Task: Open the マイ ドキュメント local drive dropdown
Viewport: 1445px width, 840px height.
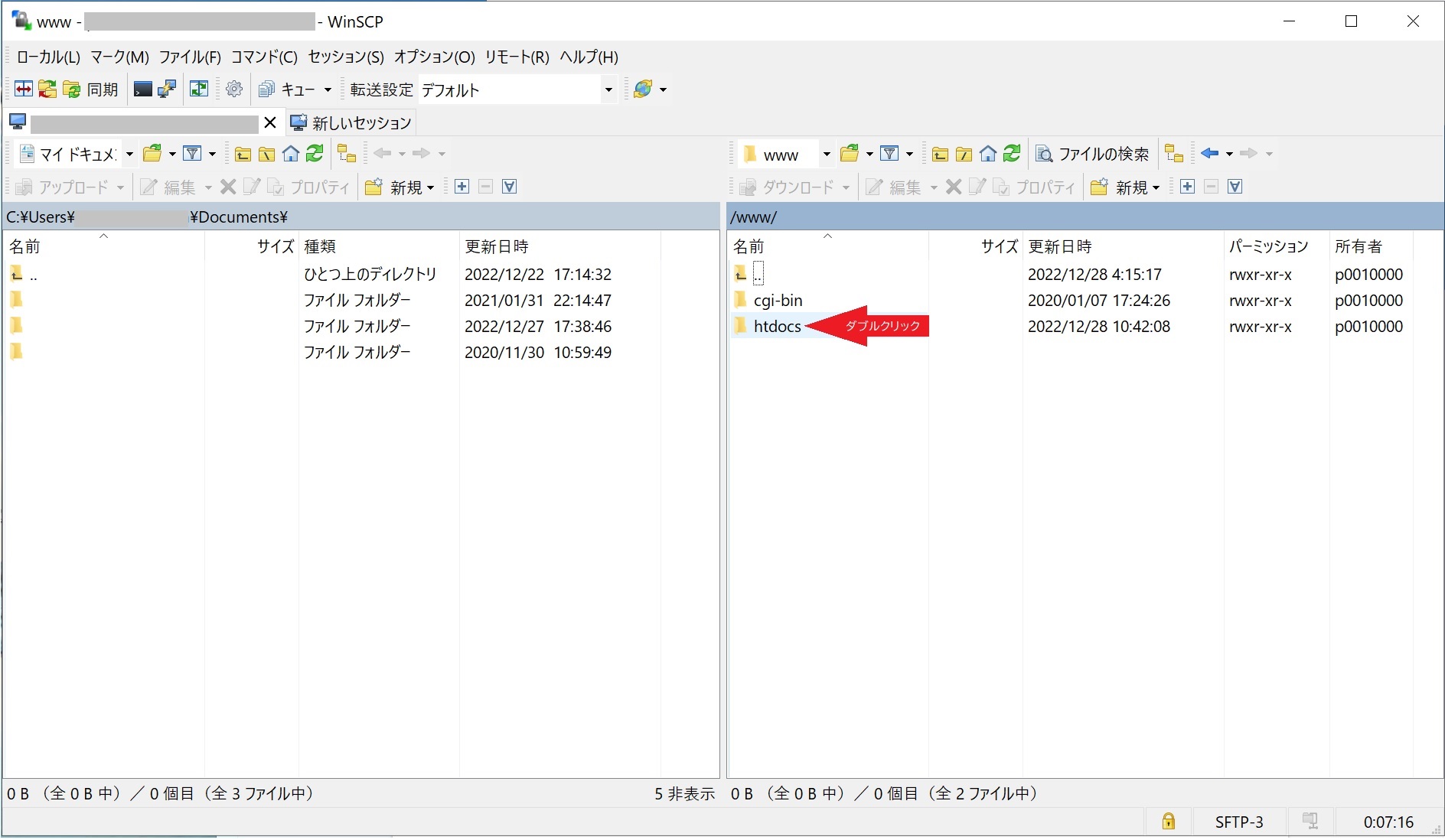Action: (x=129, y=154)
